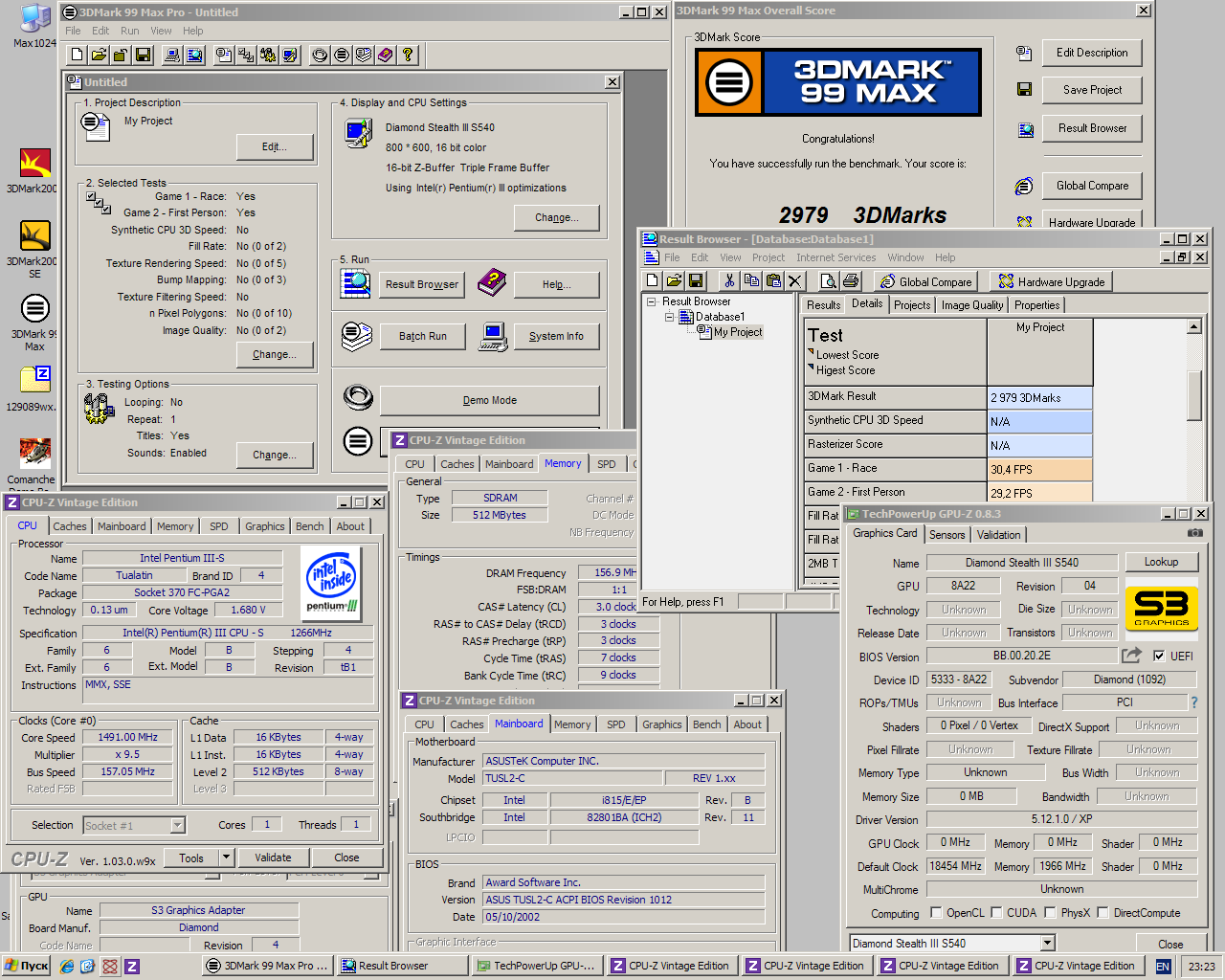Open Project menu in Result Browser
This screenshot has width=1225, height=980.
point(768,257)
